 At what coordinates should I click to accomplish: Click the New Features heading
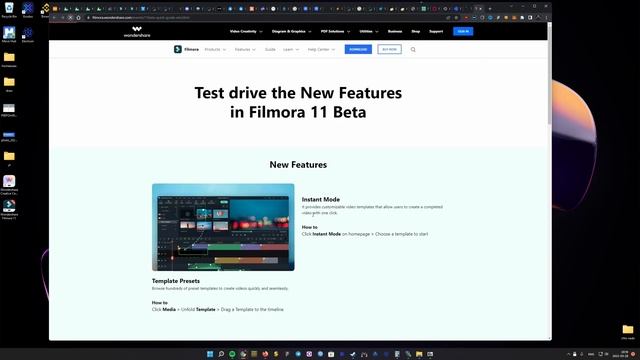[x=298, y=164]
